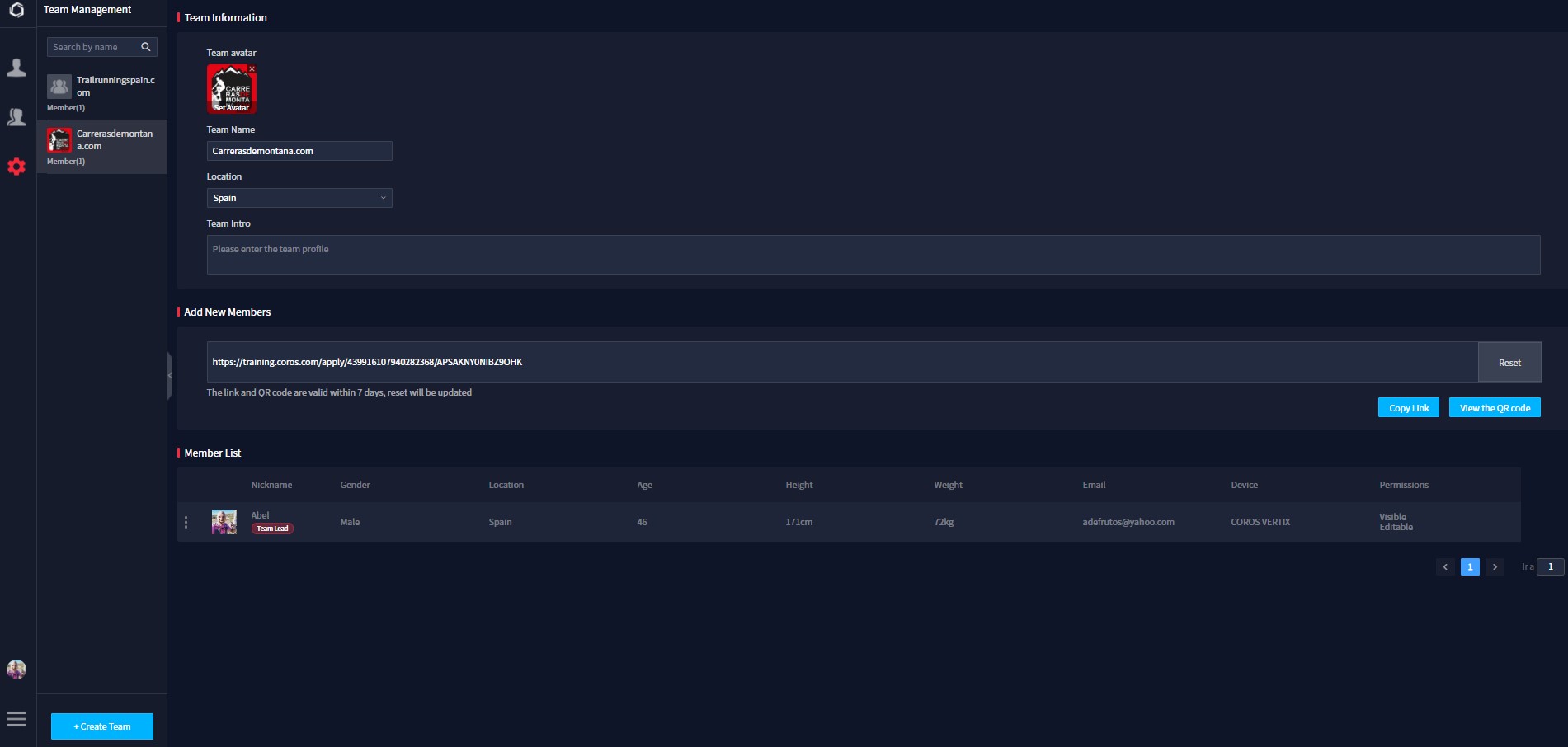Open Abel's row three-dot options menu
1568x747 pixels.
(186, 522)
